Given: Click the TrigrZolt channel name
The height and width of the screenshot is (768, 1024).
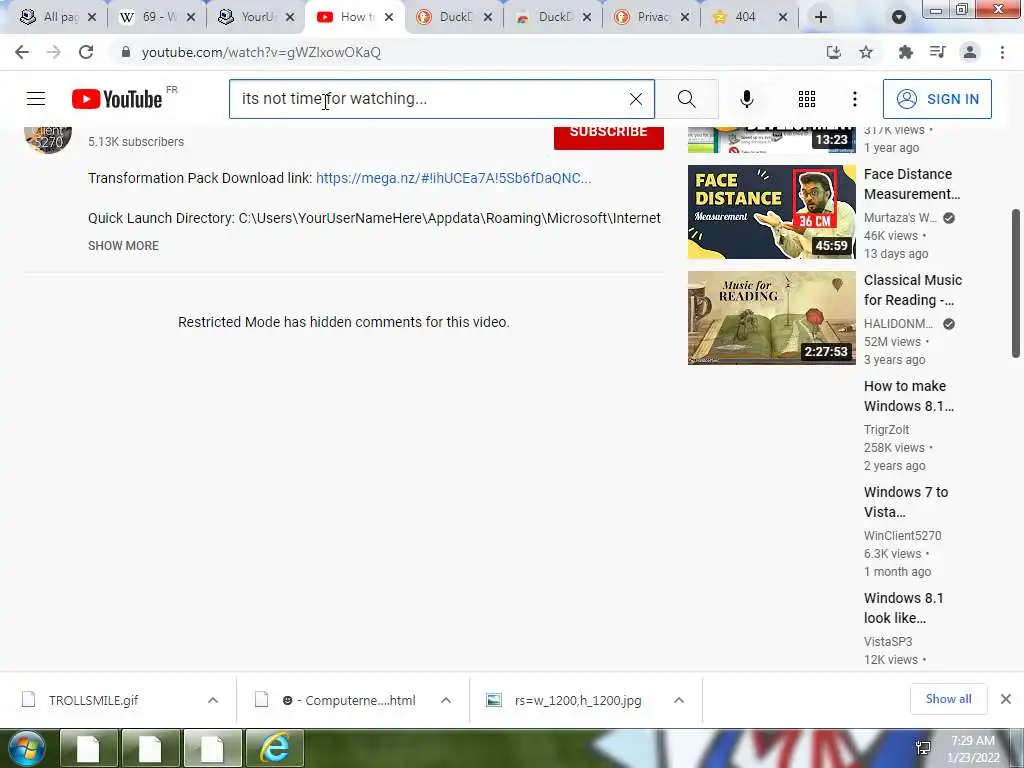Looking at the screenshot, I should pos(886,430).
